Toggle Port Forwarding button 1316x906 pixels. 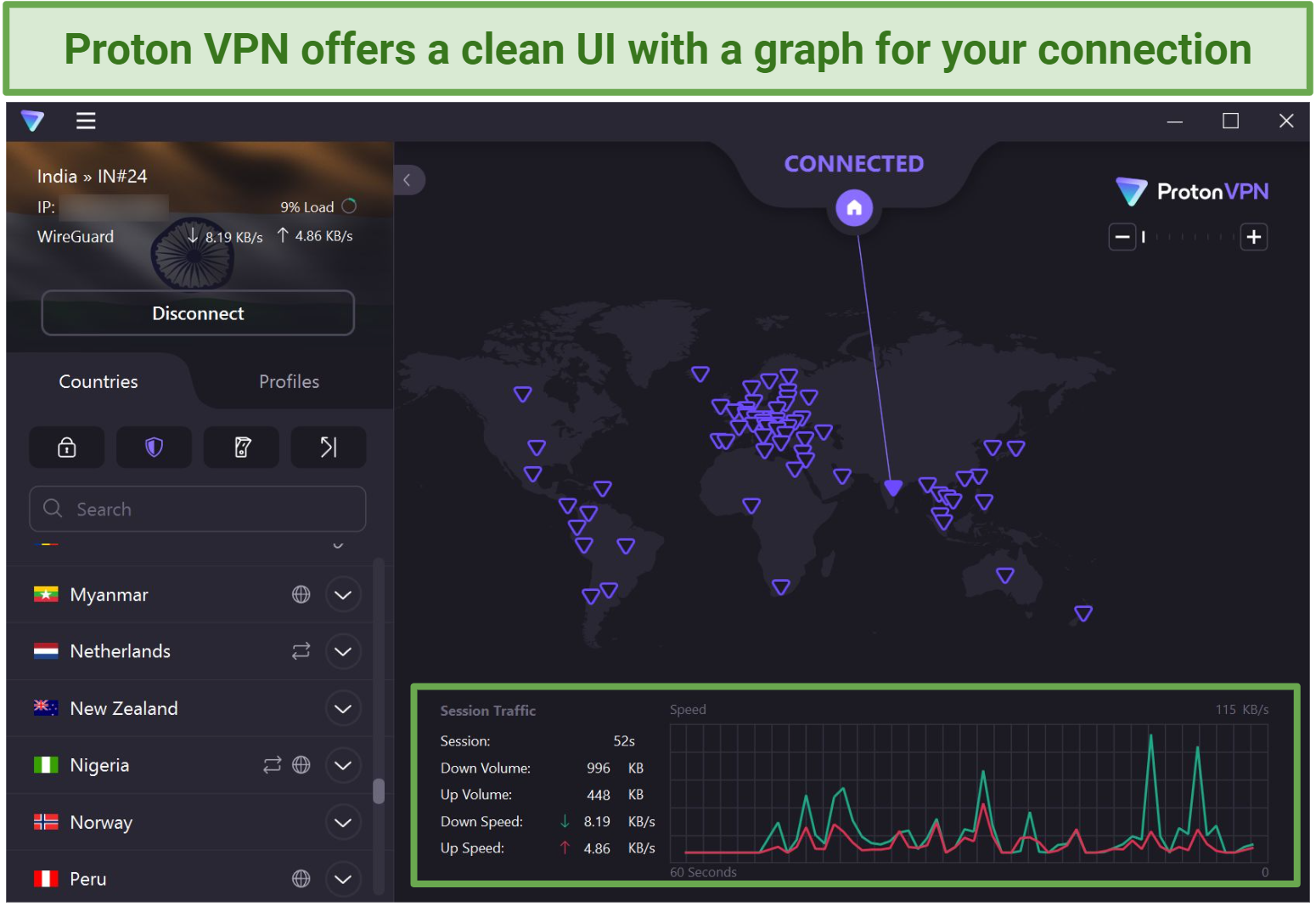coord(329,447)
